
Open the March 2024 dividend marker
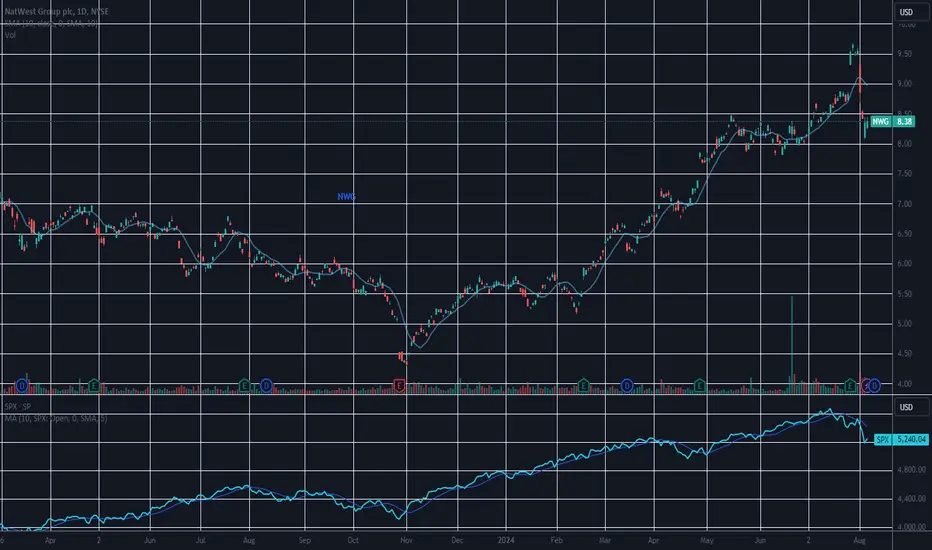tap(627, 386)
